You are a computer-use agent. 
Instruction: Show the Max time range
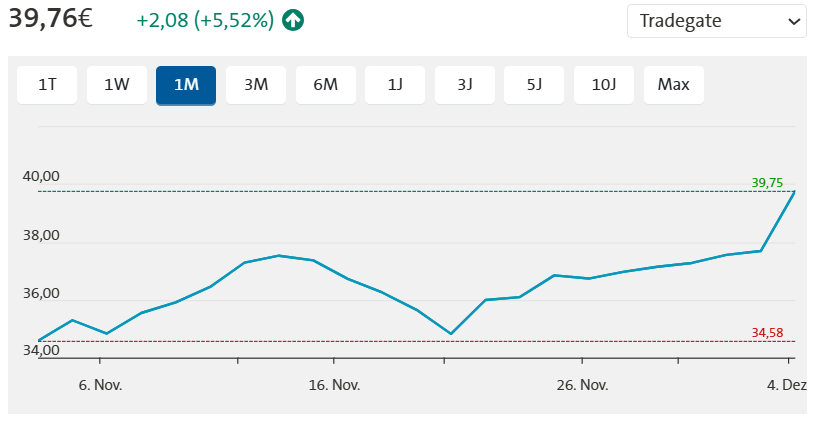674,85
